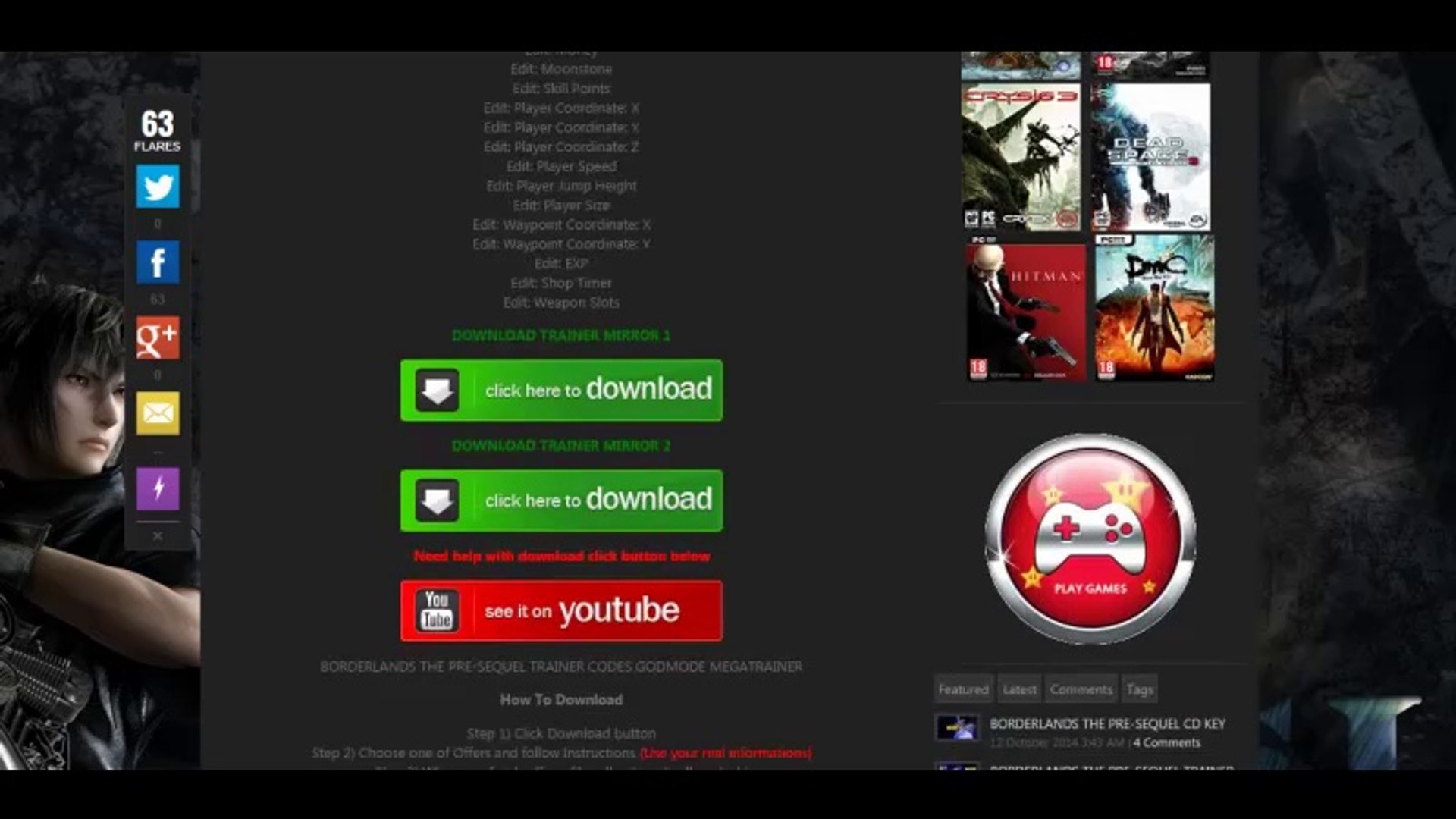Screen dimensions: 1456x819
Task: Close the social share sidebar
Action: 158,536
